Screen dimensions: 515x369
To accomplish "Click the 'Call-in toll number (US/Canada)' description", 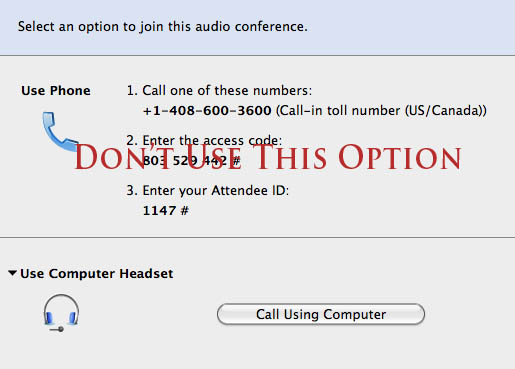I will click(381, 111).
